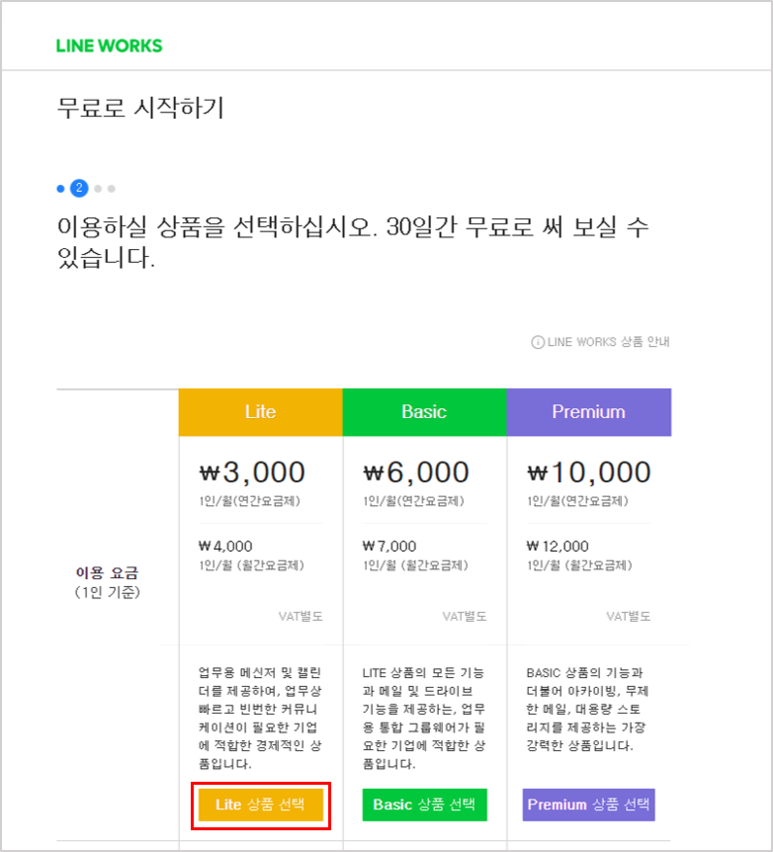Click the ₩12,000 Premium monthly price
The height and width of the screenshot is (852, 773).
[557, 546]
